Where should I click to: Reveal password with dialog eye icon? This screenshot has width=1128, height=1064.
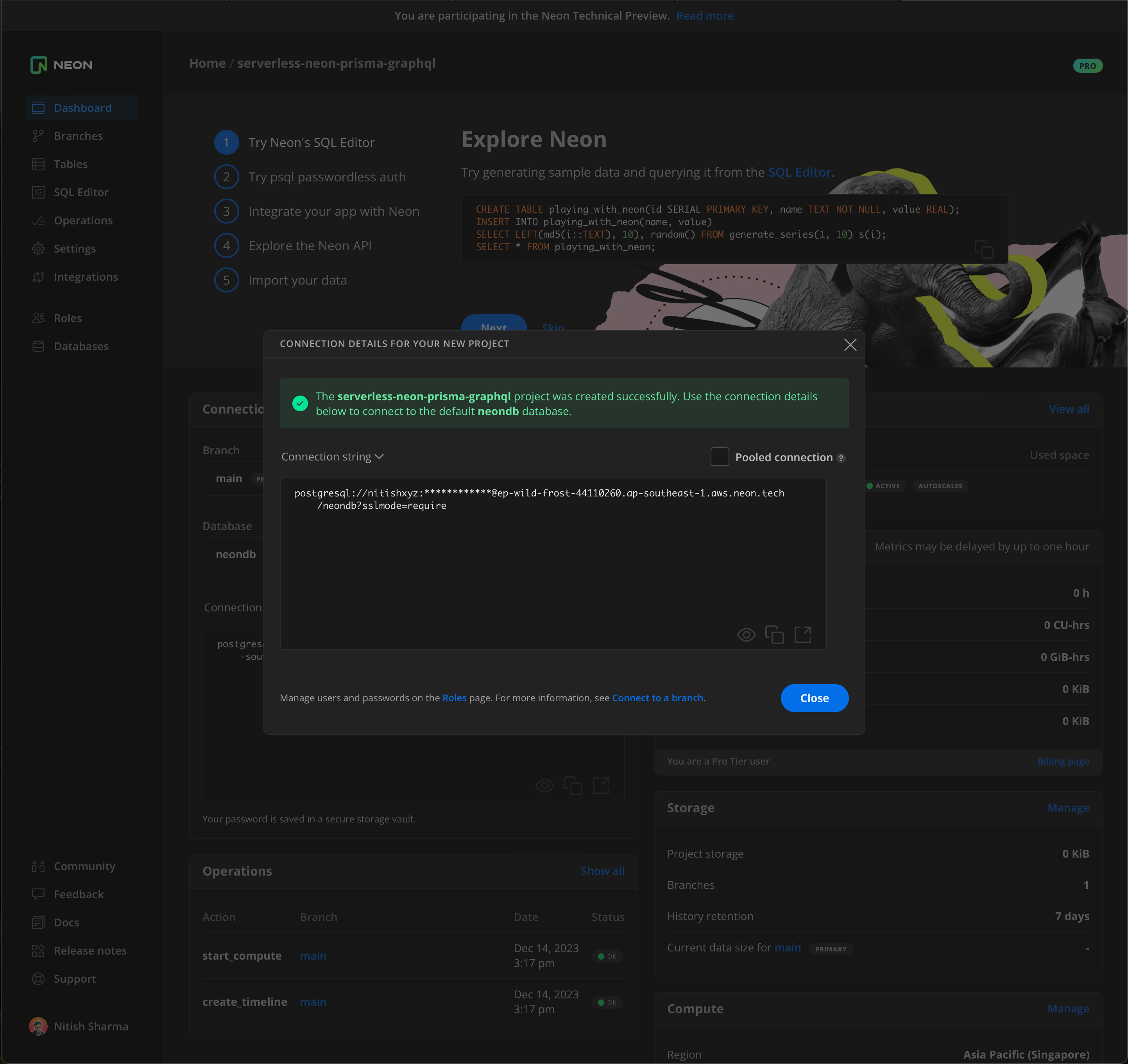(x=746, y=634)
